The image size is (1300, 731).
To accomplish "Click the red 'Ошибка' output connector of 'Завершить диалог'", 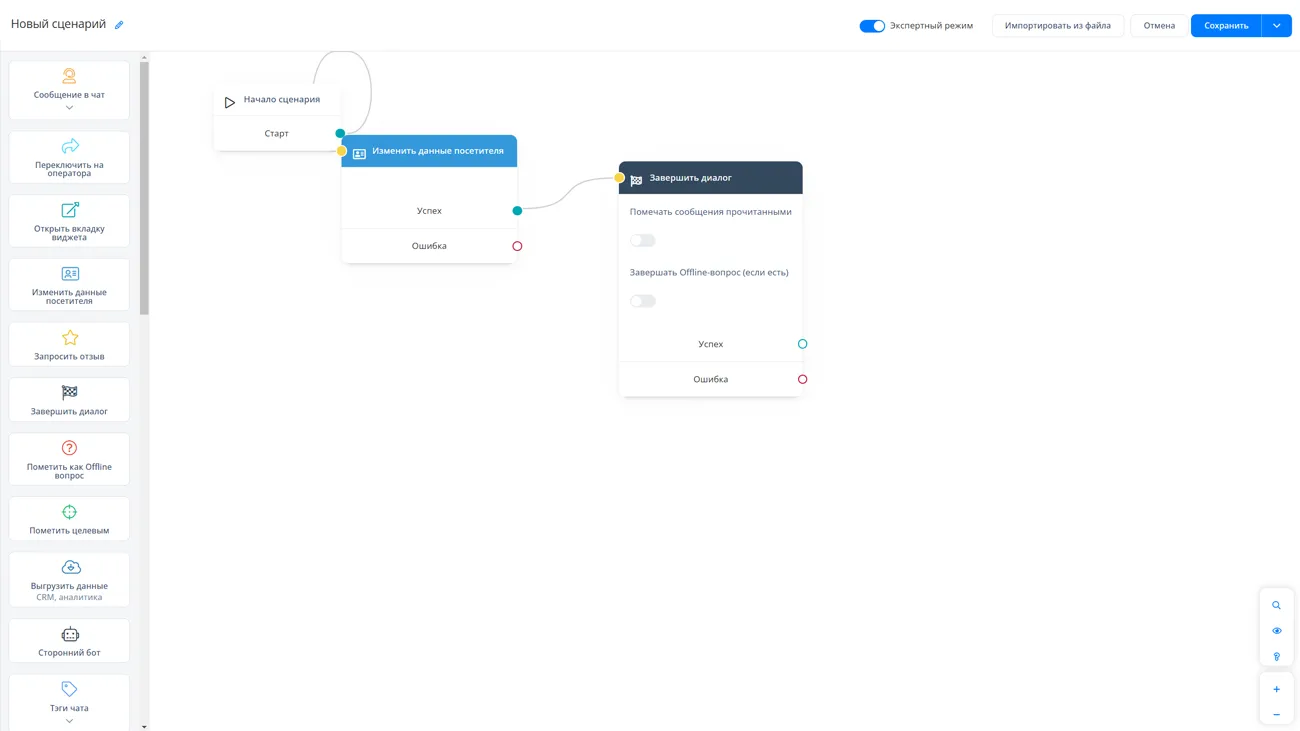I will pos(802,379).
